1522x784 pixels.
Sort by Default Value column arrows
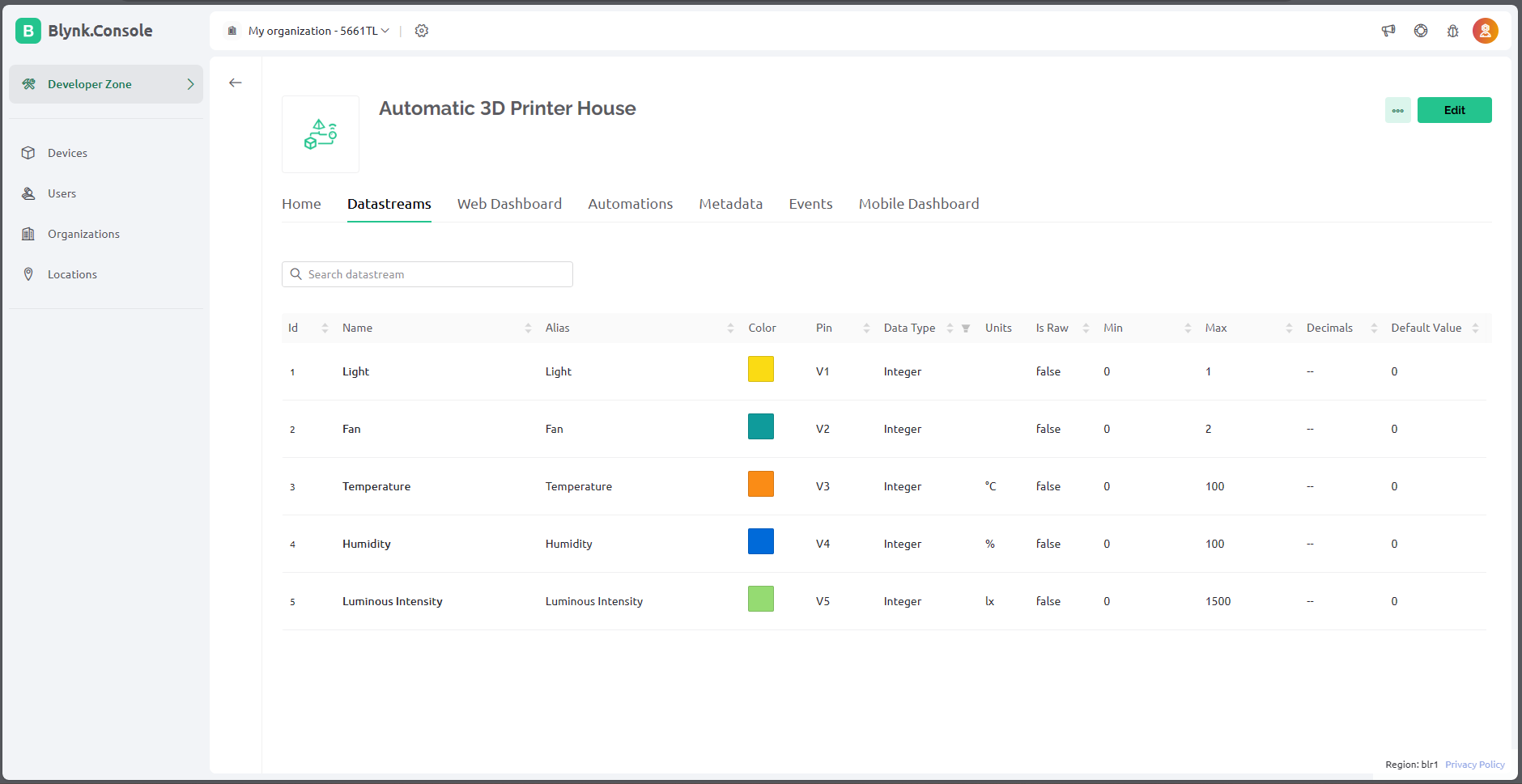coord(1475,328)
